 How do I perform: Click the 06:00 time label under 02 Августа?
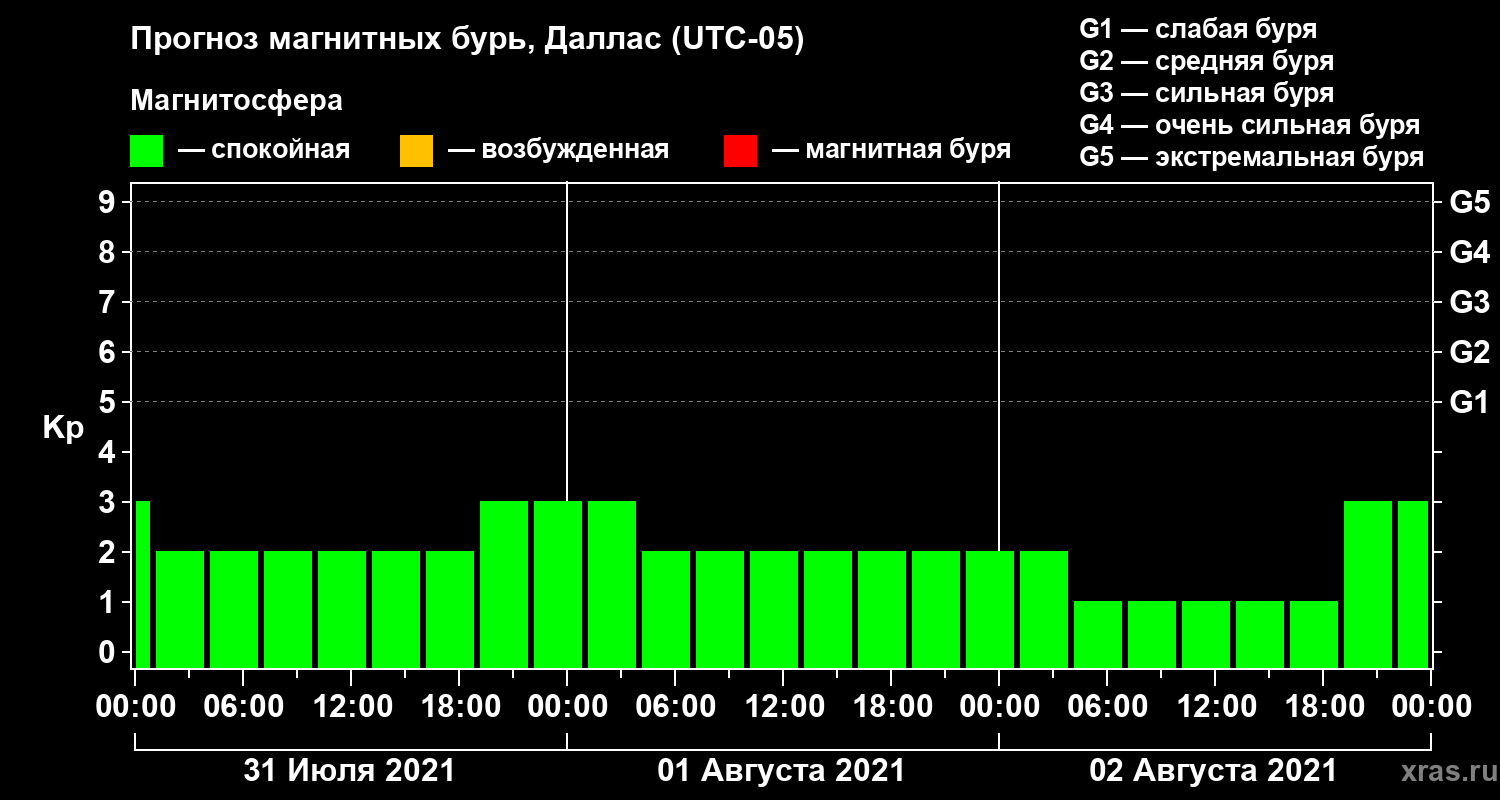click(x=1108, y=707)
